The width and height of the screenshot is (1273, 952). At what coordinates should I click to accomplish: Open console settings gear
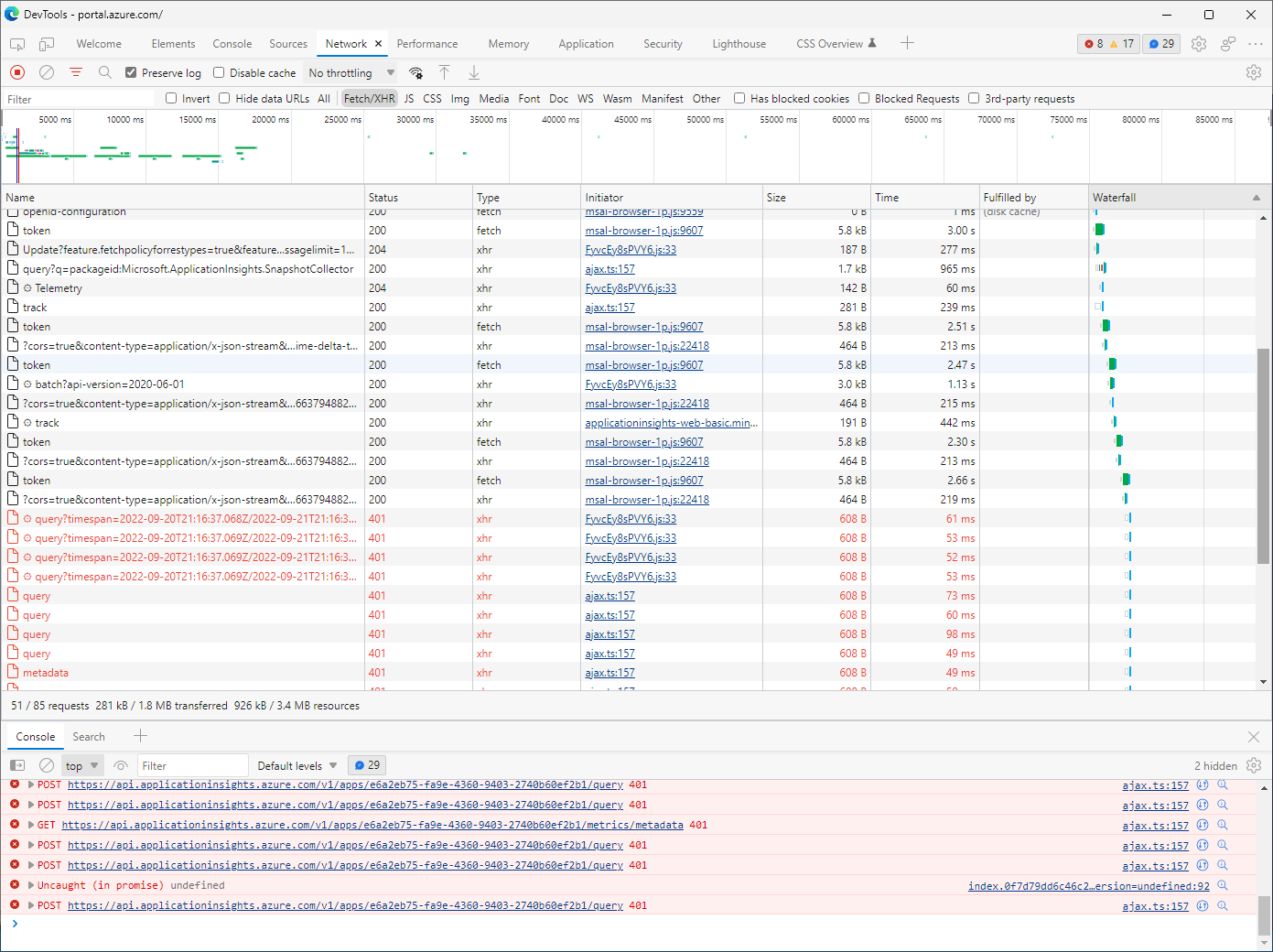click(x=1254, y=765)
